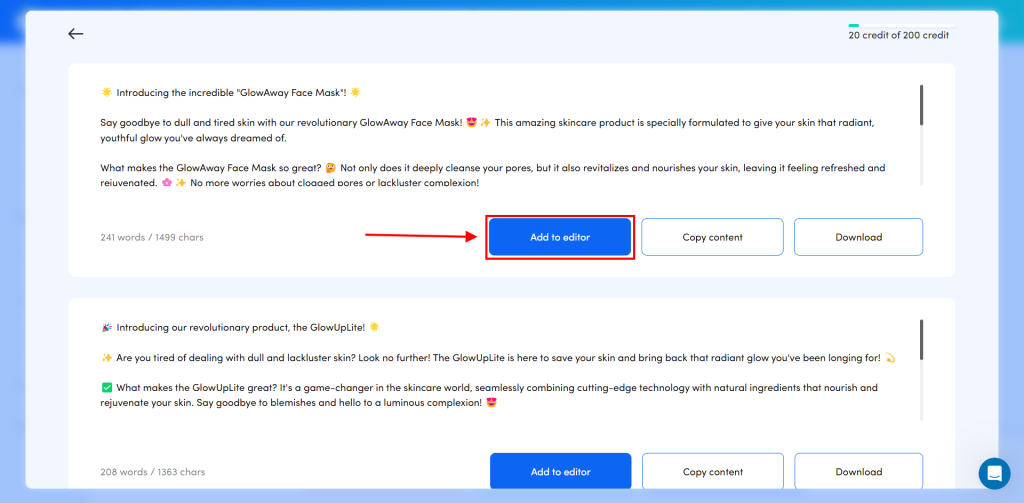This screenshot has height=503, width=1024.
Task: Copy content of the GlowAway Face Mask result
Action: tap(712, 237)
